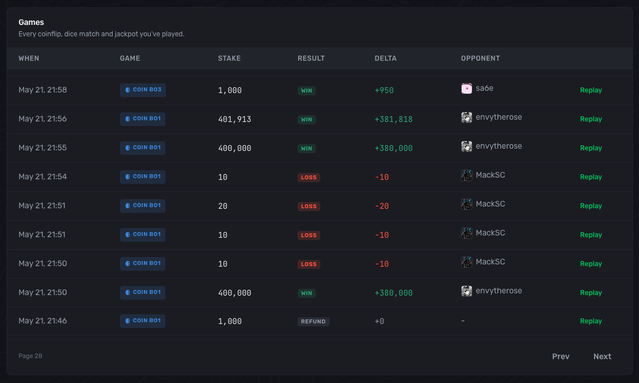
Task: Click the REFUND result badge
Action: [x=313, y=321]
